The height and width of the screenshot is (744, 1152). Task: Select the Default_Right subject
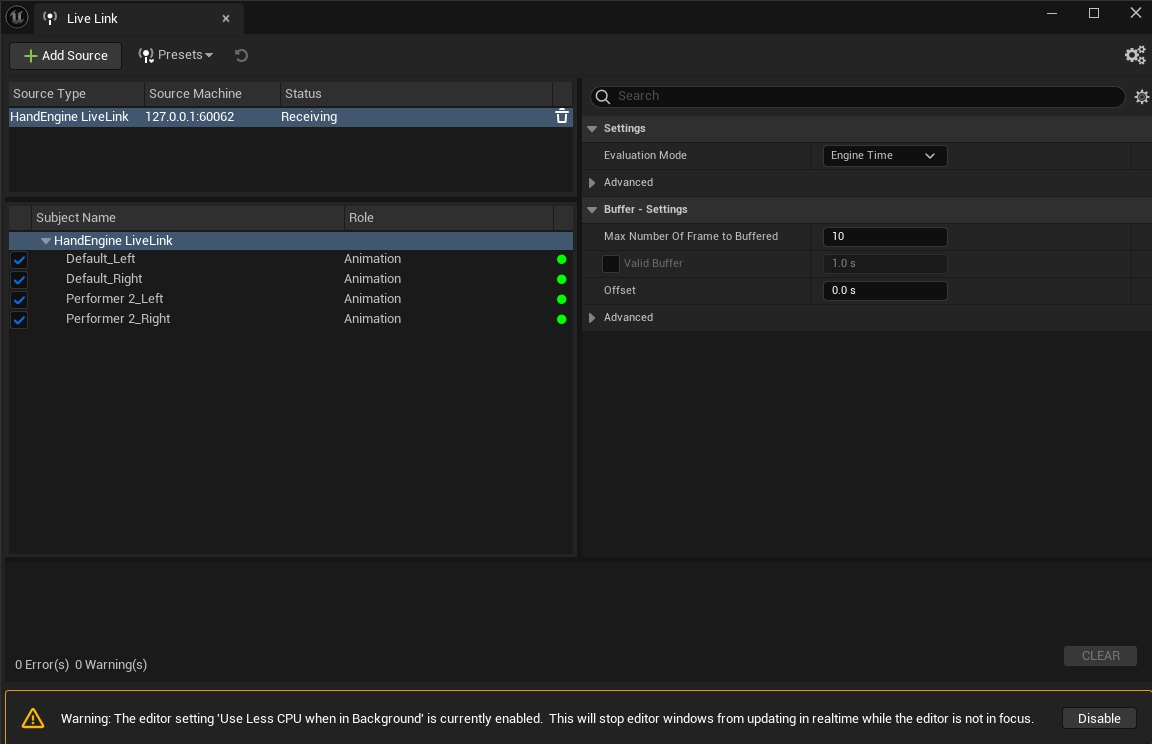(104, 278)
